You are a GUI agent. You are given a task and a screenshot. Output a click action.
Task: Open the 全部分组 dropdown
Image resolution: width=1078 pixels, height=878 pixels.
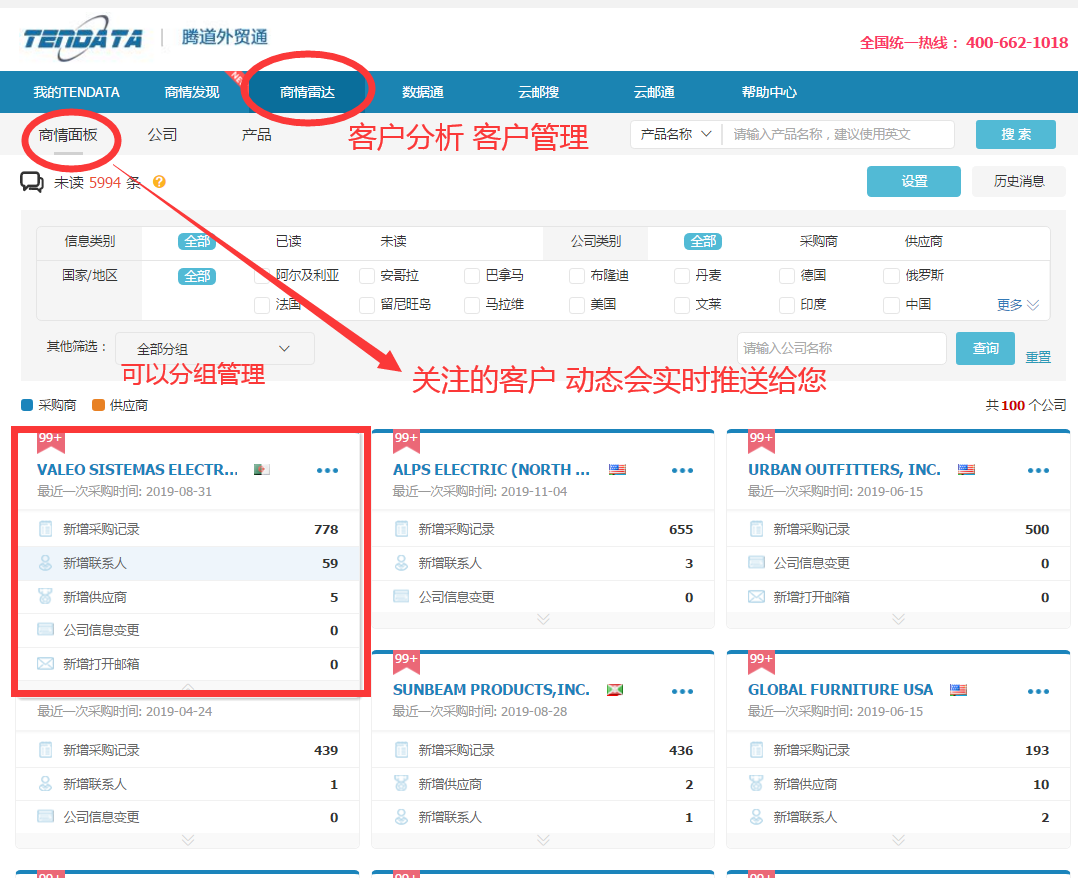[x=215, y=348]
